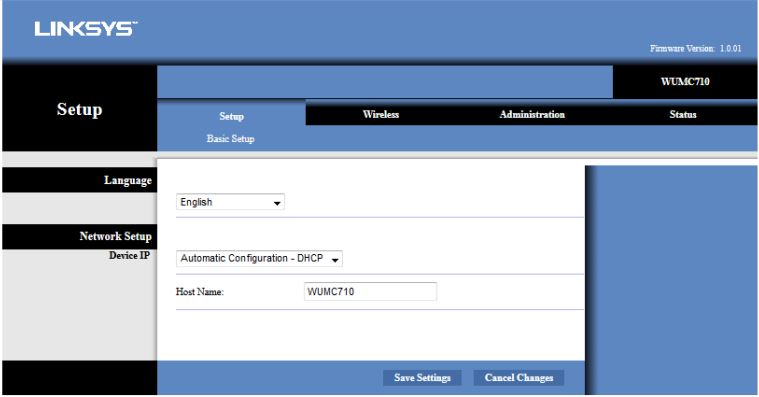Click the large Setup heading
759x397 pixels.
point(79,109)
